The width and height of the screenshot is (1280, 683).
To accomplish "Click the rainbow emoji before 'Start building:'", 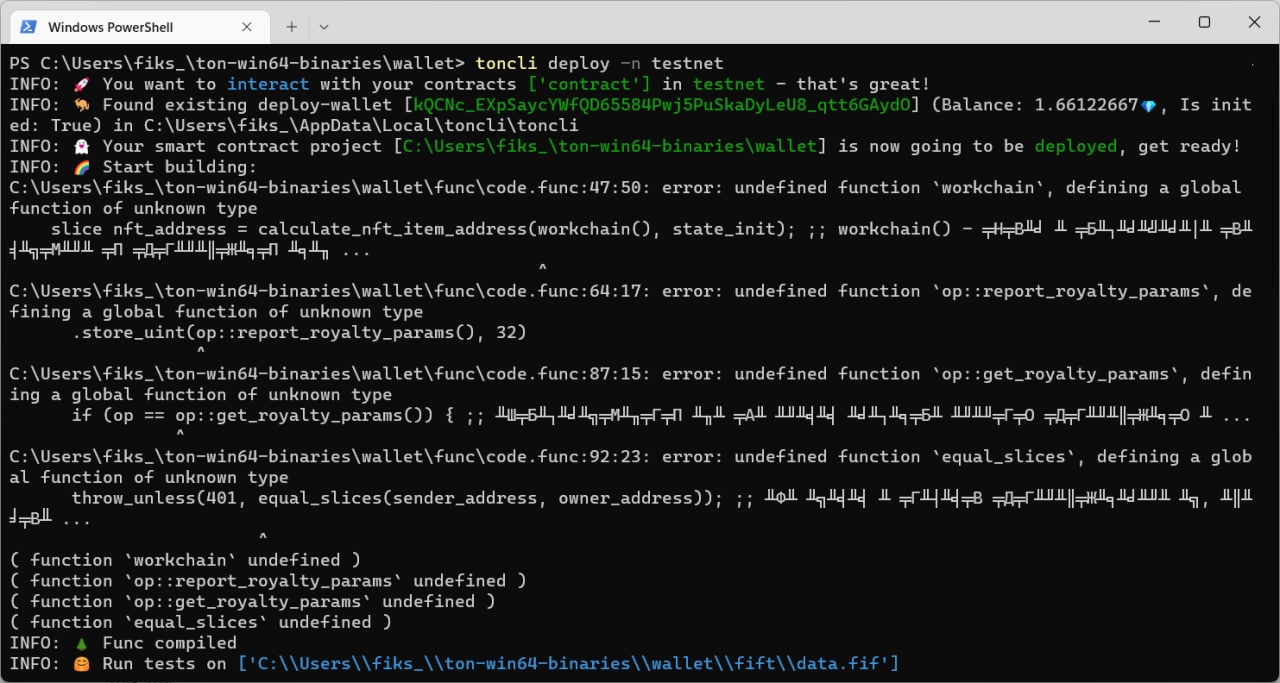I will tap(82, 167).
